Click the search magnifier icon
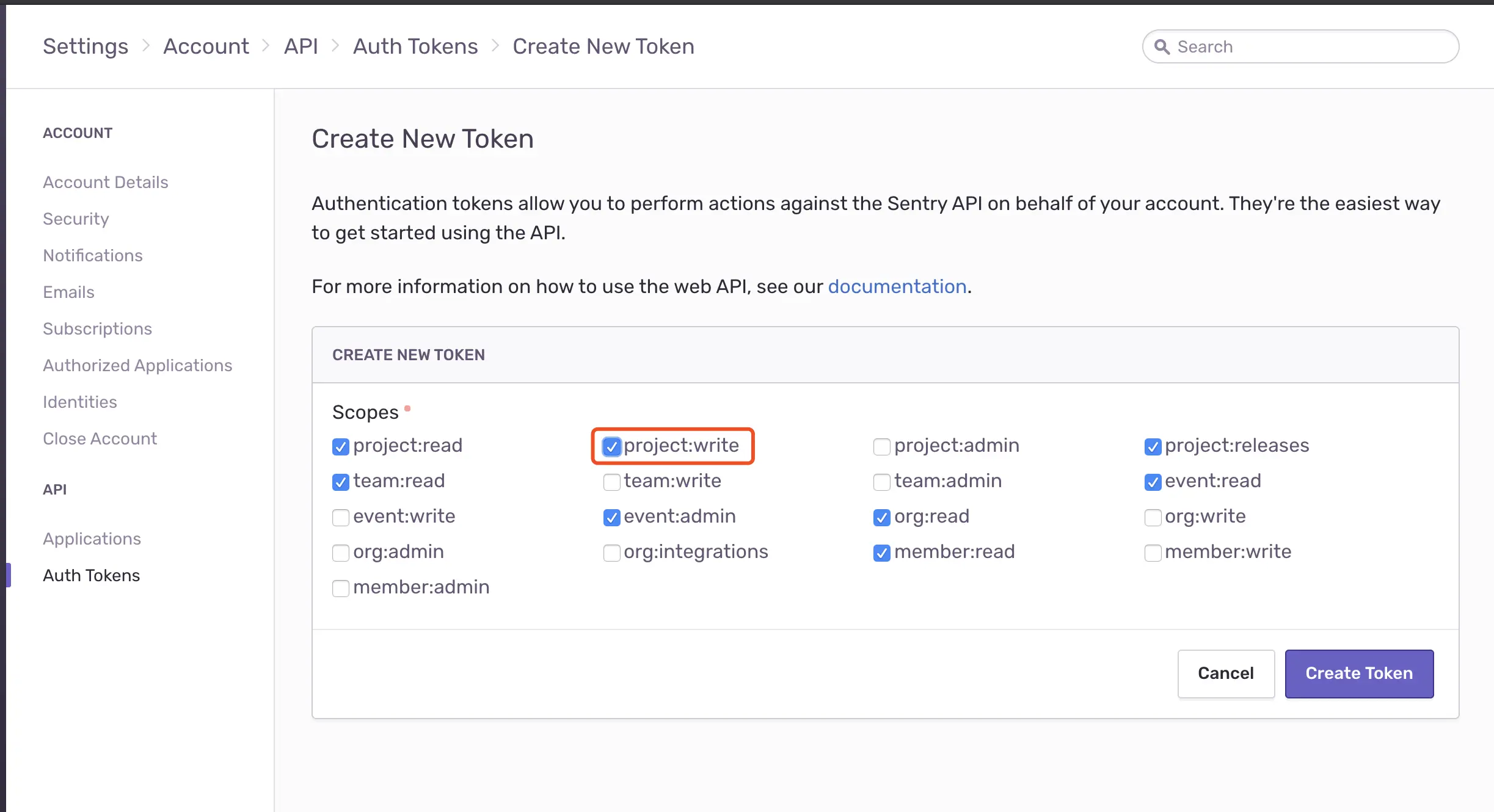Image resolution: width=1494 pixels, height=812 pixels. [x=1162, y=47]
